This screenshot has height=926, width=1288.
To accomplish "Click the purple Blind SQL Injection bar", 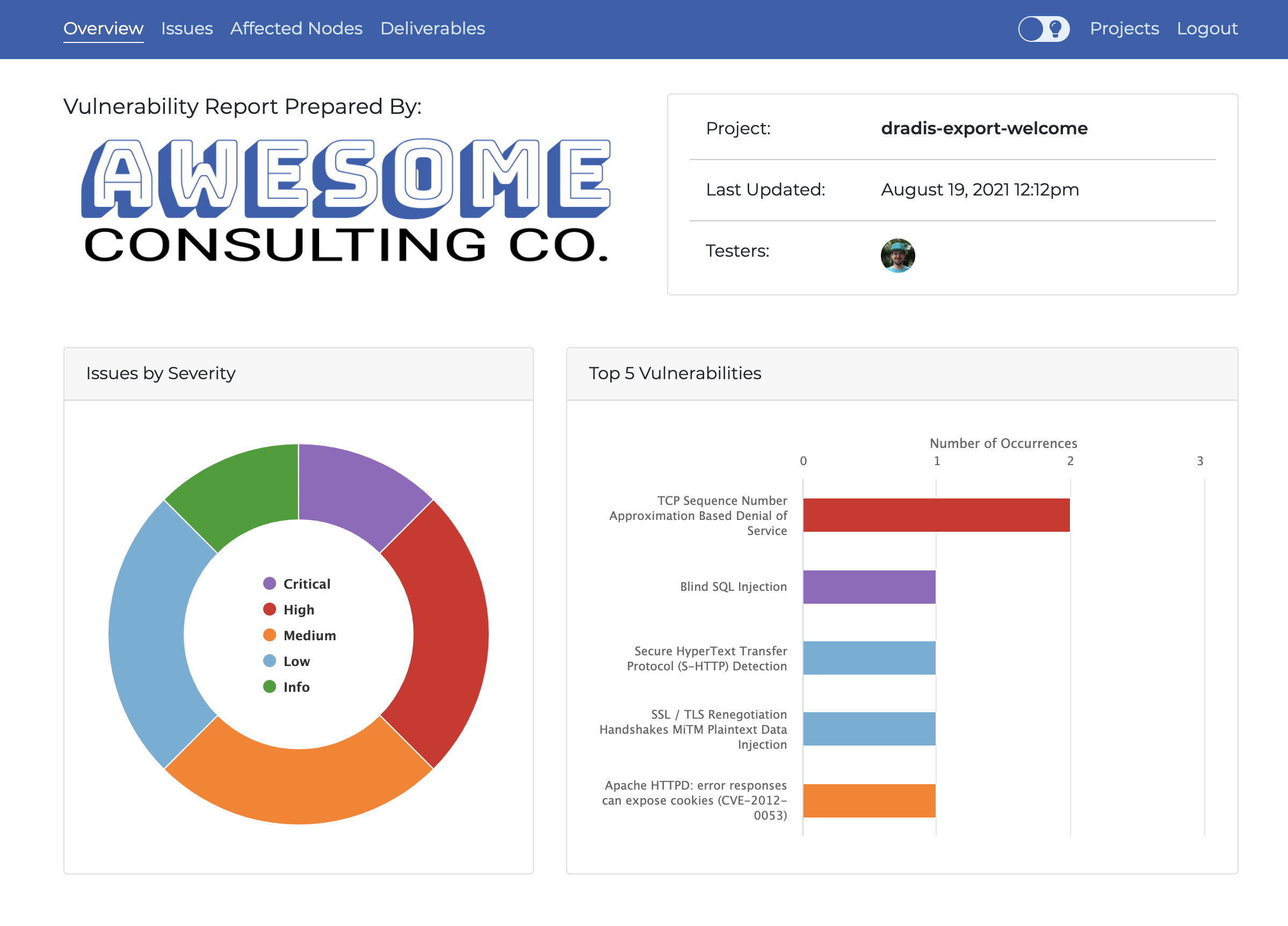I will coord(869,587).
